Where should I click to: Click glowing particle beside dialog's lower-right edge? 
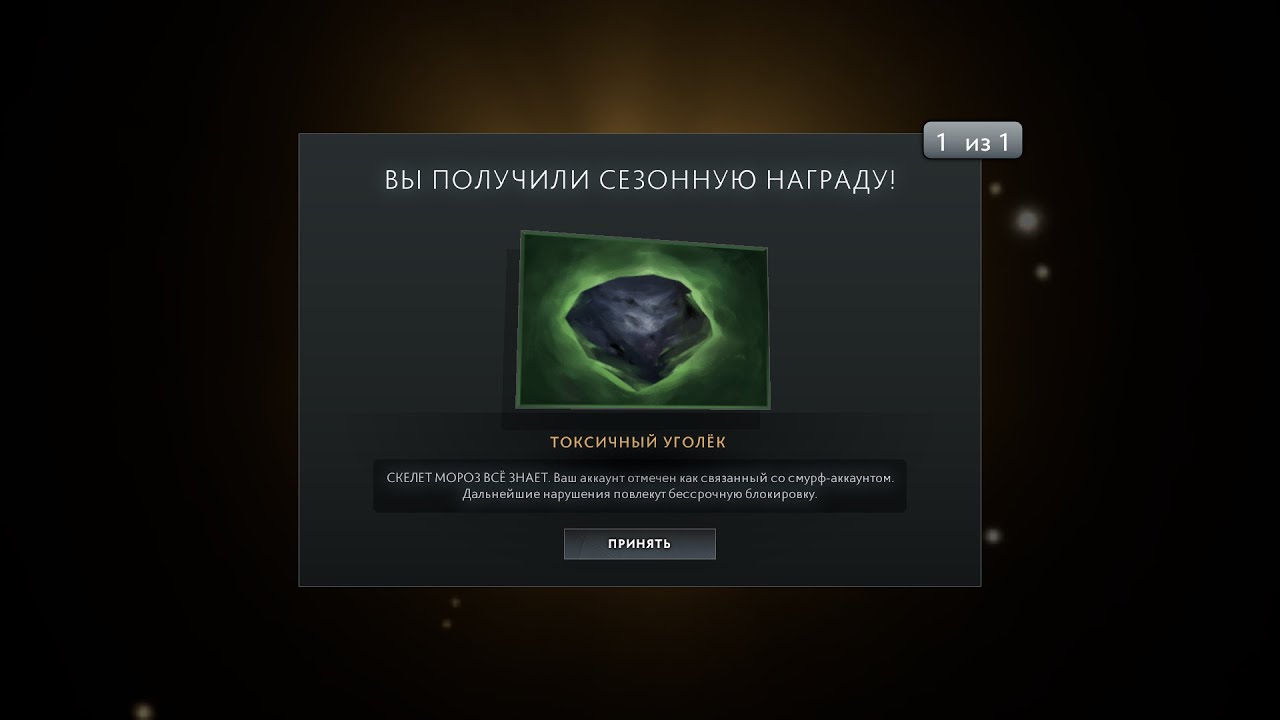point(993,536)
